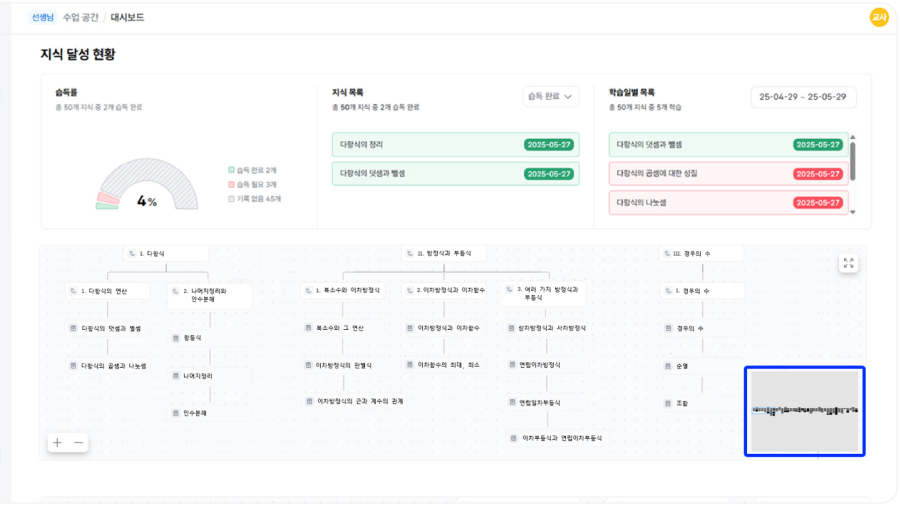Image resolution: width=900 pixels, height=506 pixels.
Task: Go to 수업 공간 in the breadcrumb
Action: pos(80,17)
